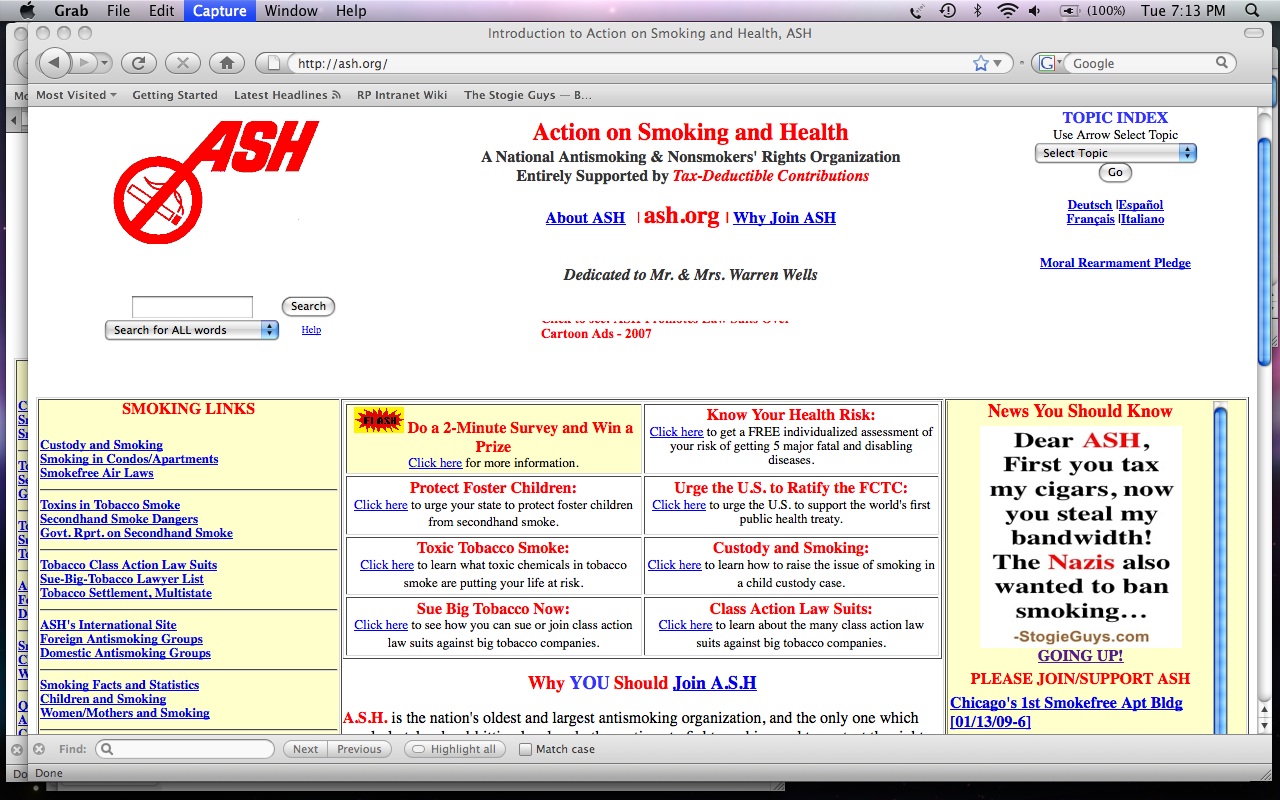Open the Edit menu
This screenshot has height=800, width=1280.
[161, 11]
